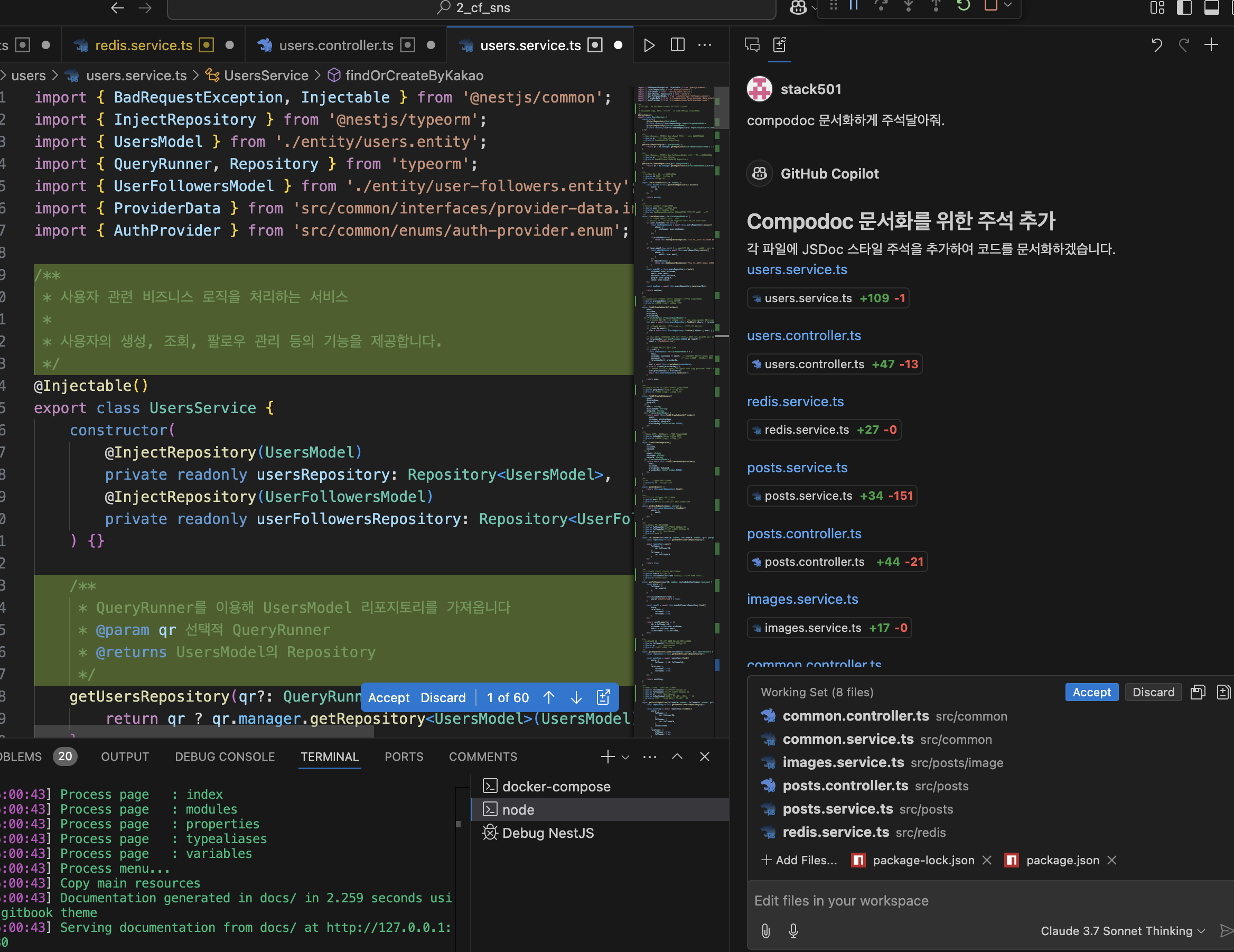The height and width of the screenshot is (952, 1234).
Task: Open posts.service.ts link in chat
Action: tap(797, 468)
